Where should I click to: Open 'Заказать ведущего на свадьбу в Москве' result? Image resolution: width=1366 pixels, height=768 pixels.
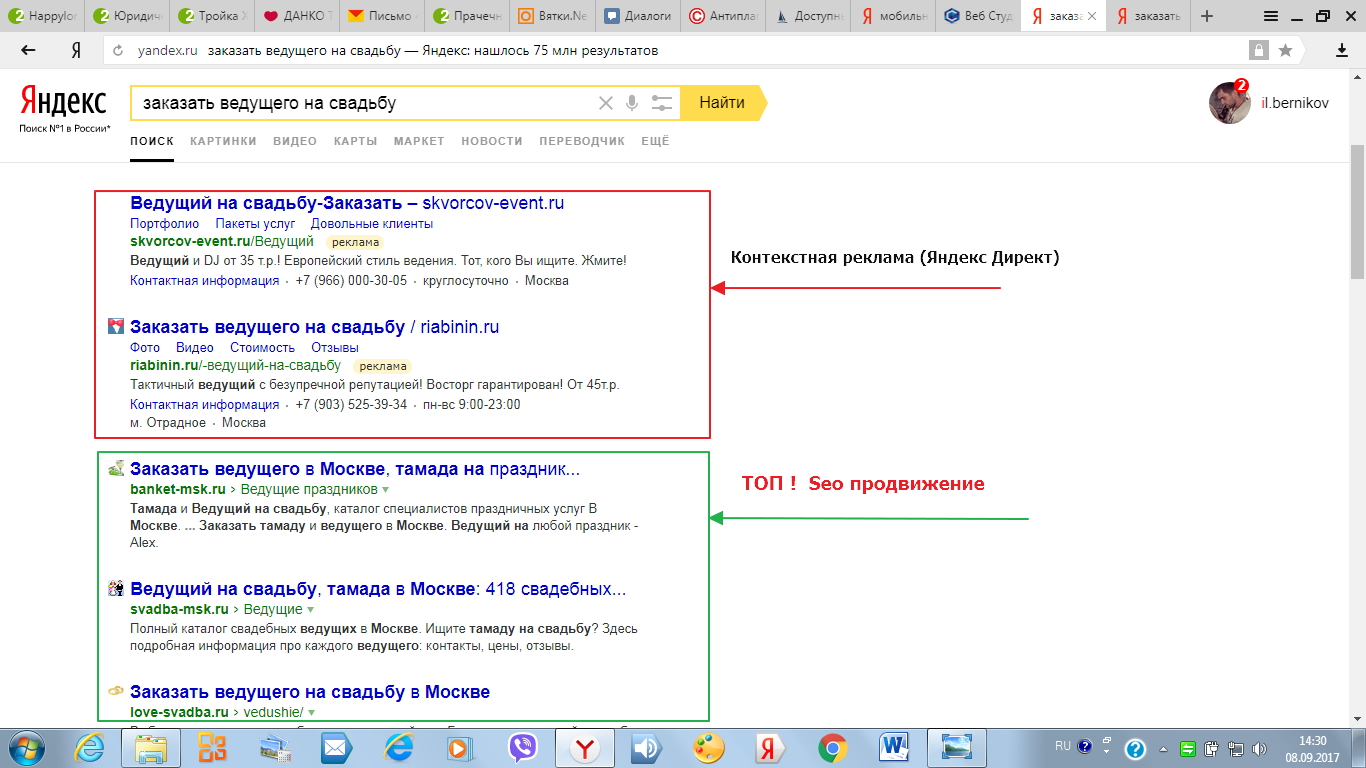tap(310, 692)
